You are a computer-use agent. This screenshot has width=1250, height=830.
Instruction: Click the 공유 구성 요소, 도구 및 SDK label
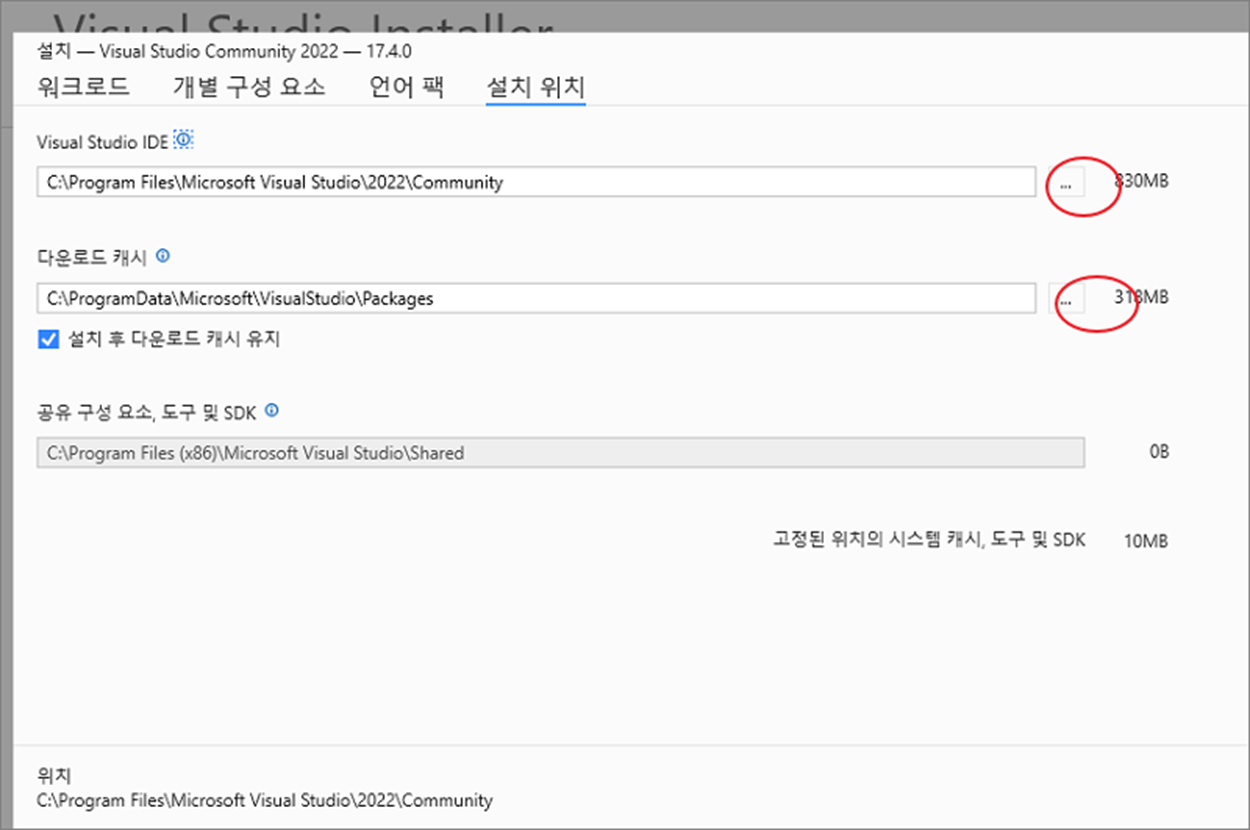147,411
